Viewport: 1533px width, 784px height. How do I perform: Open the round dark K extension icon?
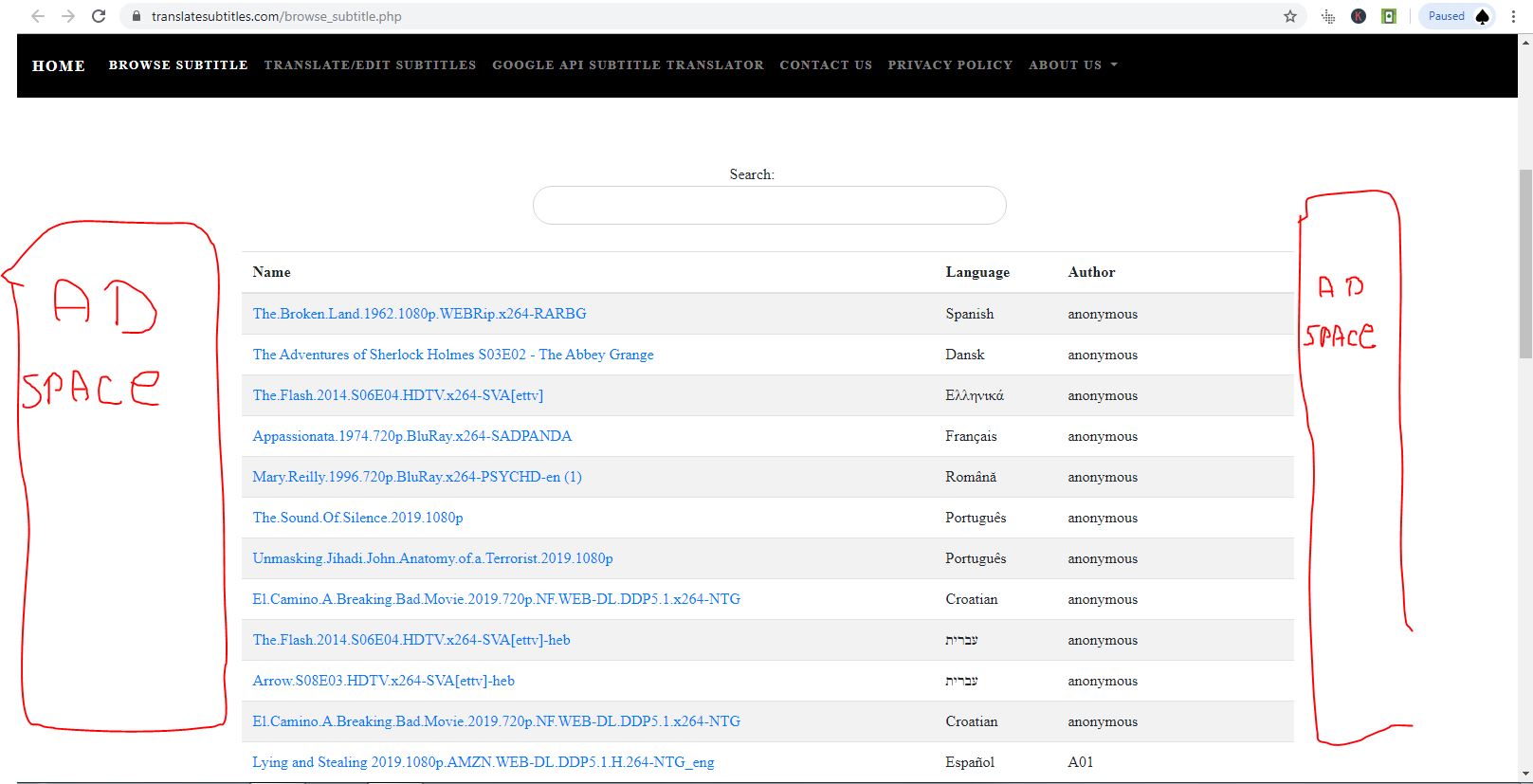(1359, 16)
